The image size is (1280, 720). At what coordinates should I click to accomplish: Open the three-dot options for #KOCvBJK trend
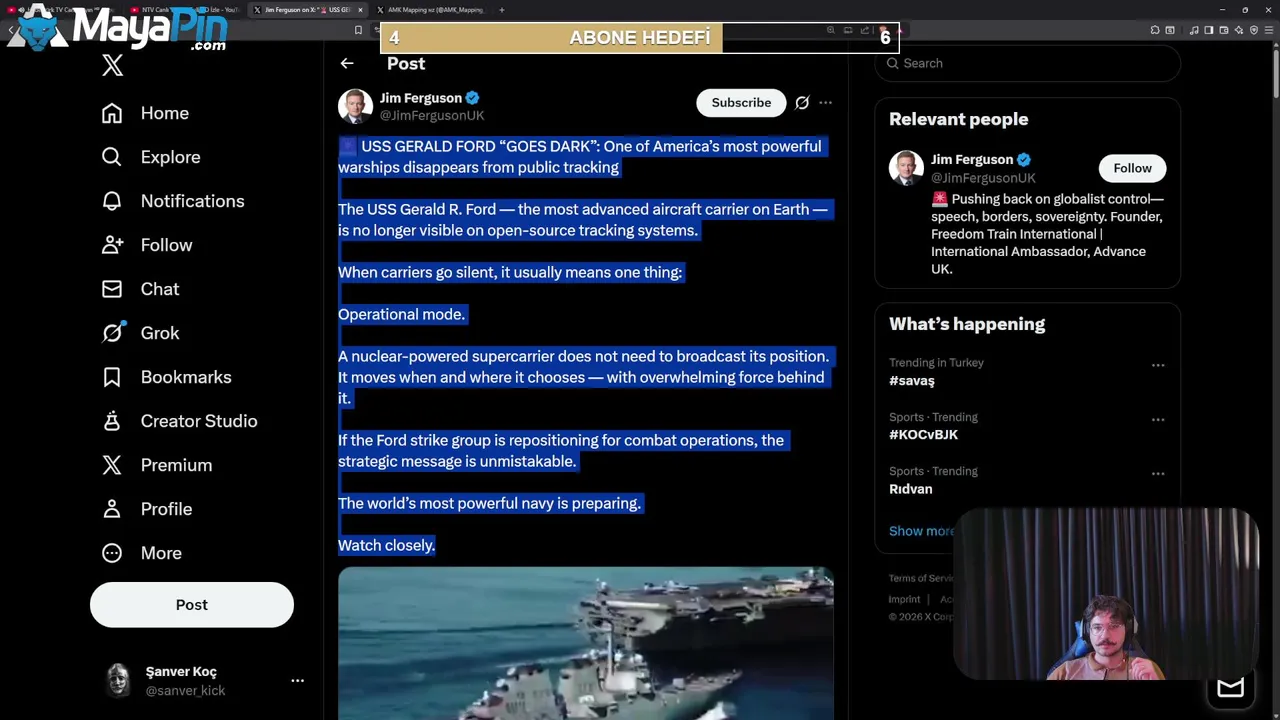[1158, 419]
